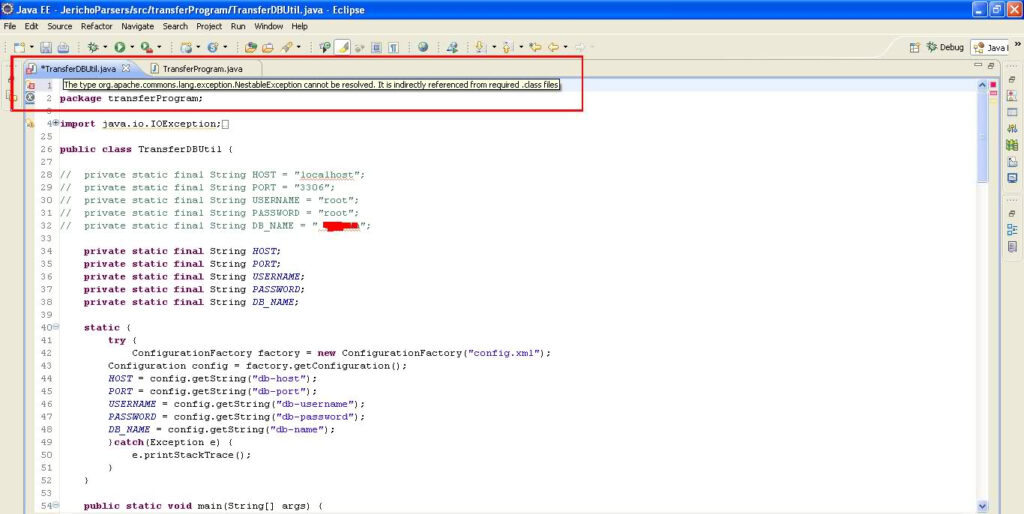
Task: Maximize the editor area
Action: click(991, 66)
